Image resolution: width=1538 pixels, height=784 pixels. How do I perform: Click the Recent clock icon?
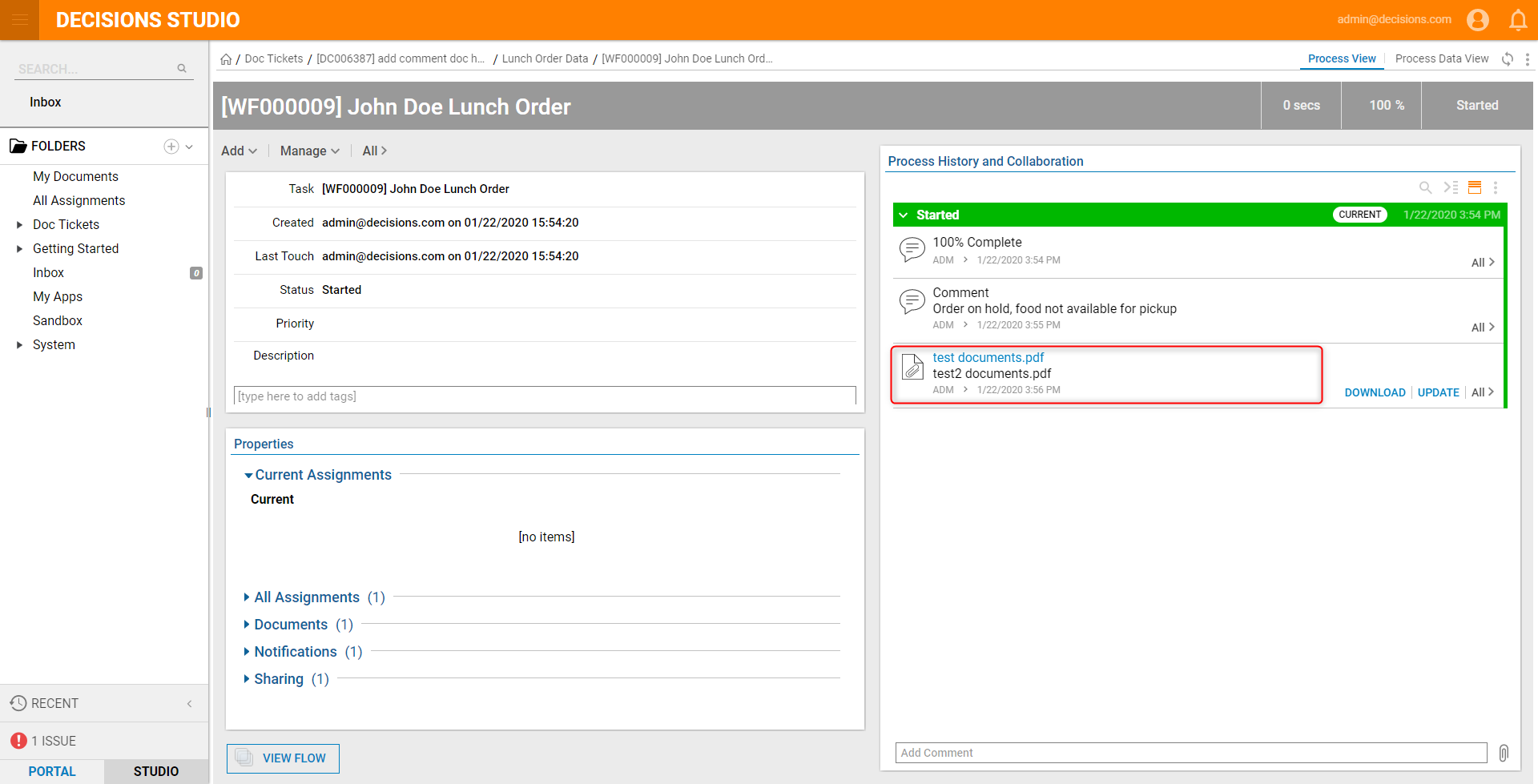[18, 703]
